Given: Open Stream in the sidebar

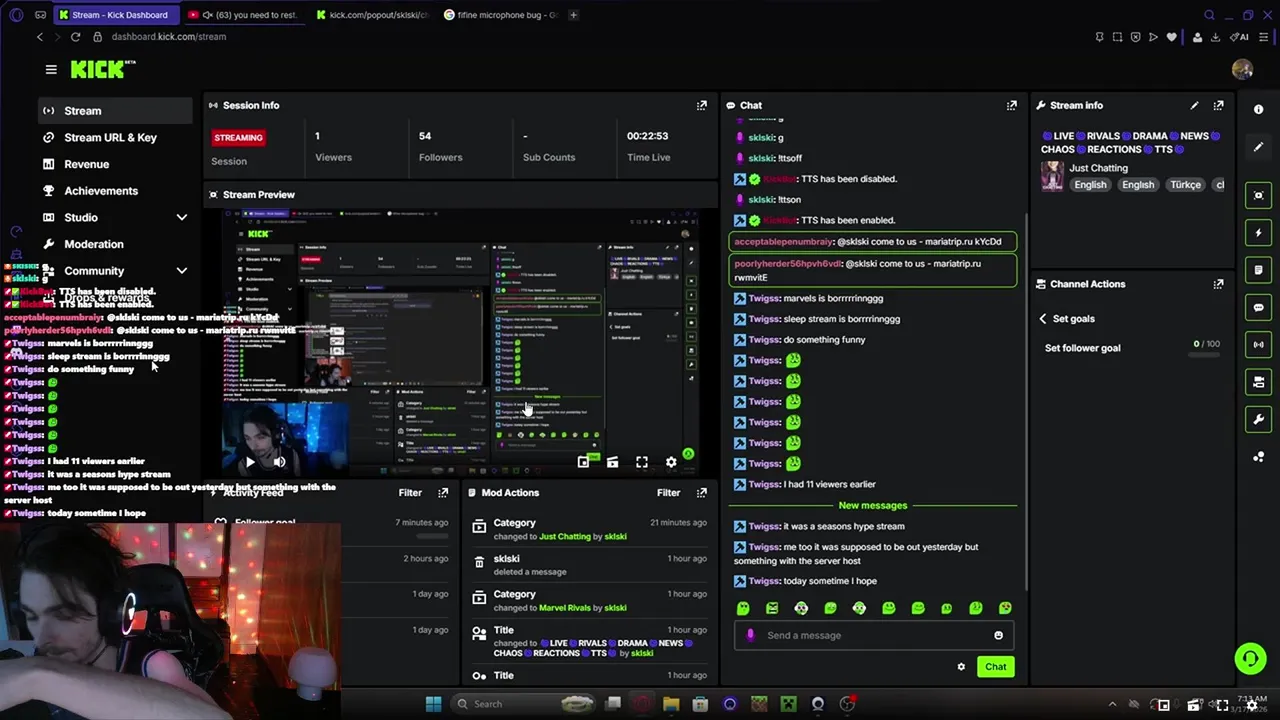Looking at the screenshot, I should [116, 111].
